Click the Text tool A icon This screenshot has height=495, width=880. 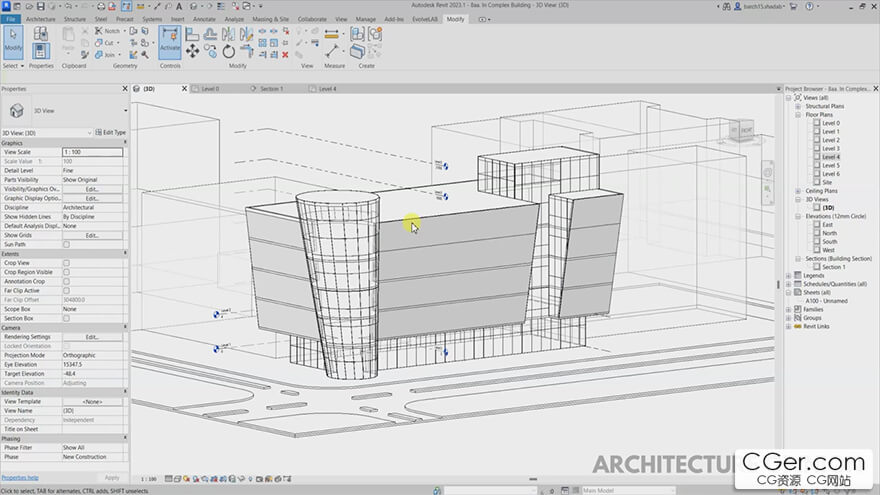179,6
